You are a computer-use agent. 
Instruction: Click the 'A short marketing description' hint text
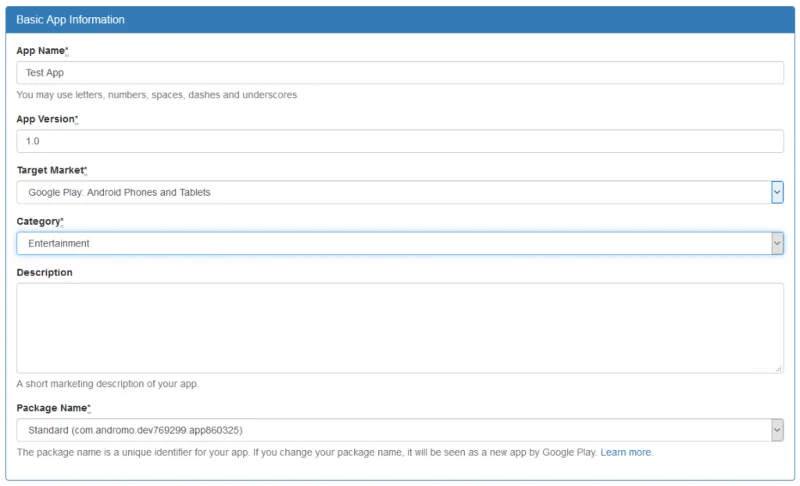coord(107,383)
